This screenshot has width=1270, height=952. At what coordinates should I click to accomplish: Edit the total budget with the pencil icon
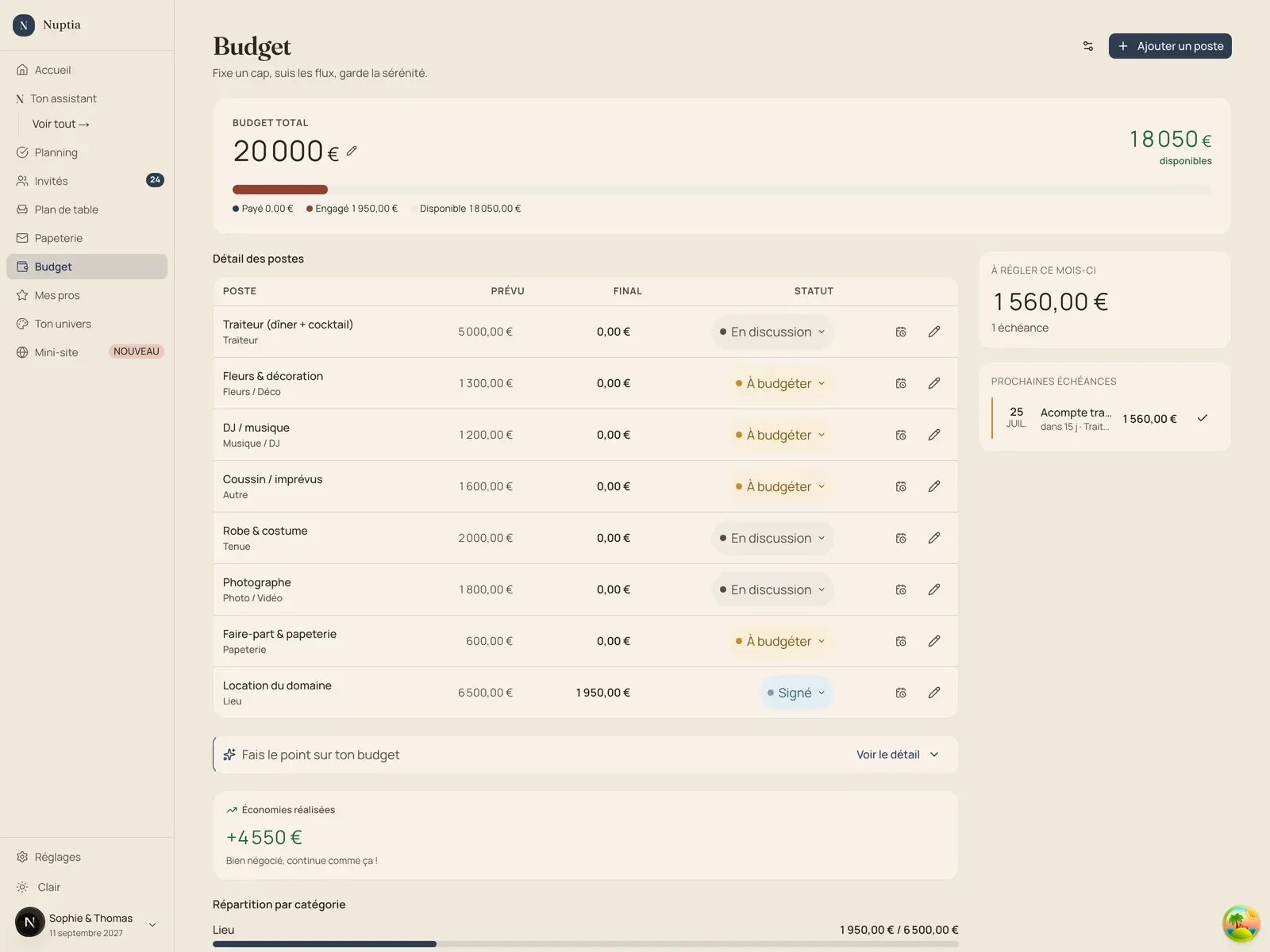tap(352, 151)
